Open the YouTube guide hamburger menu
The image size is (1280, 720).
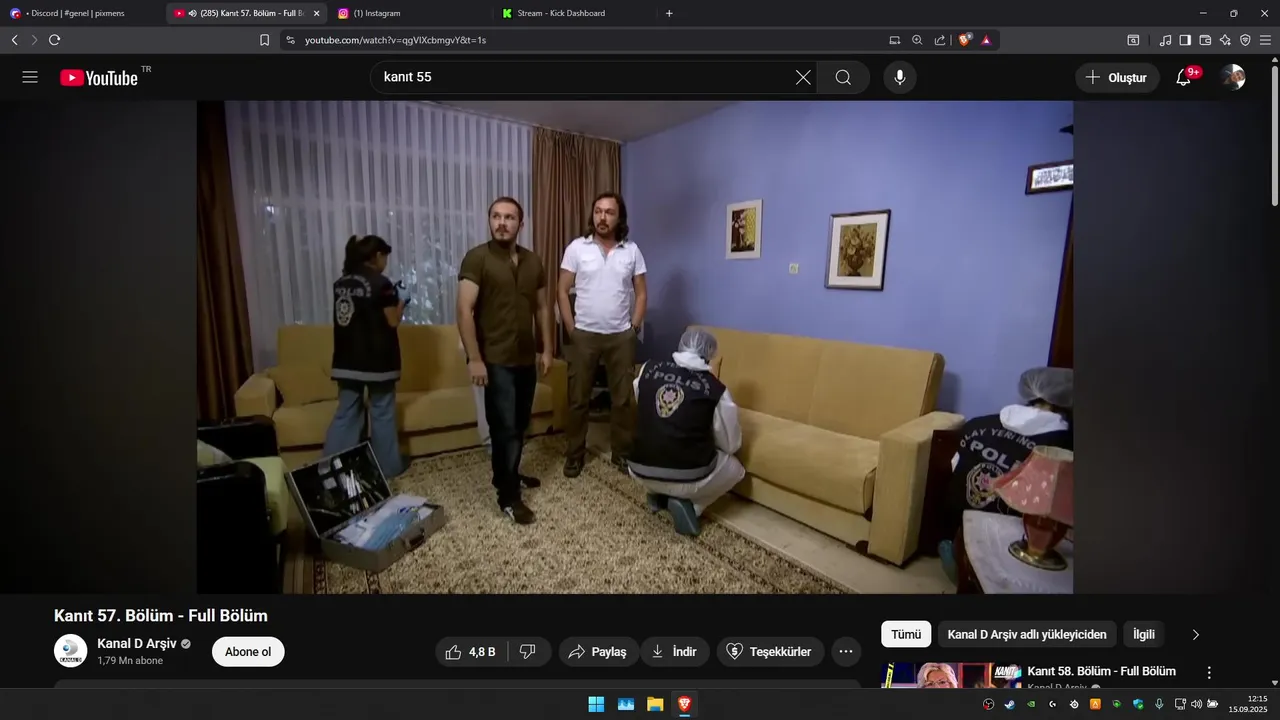30,77
